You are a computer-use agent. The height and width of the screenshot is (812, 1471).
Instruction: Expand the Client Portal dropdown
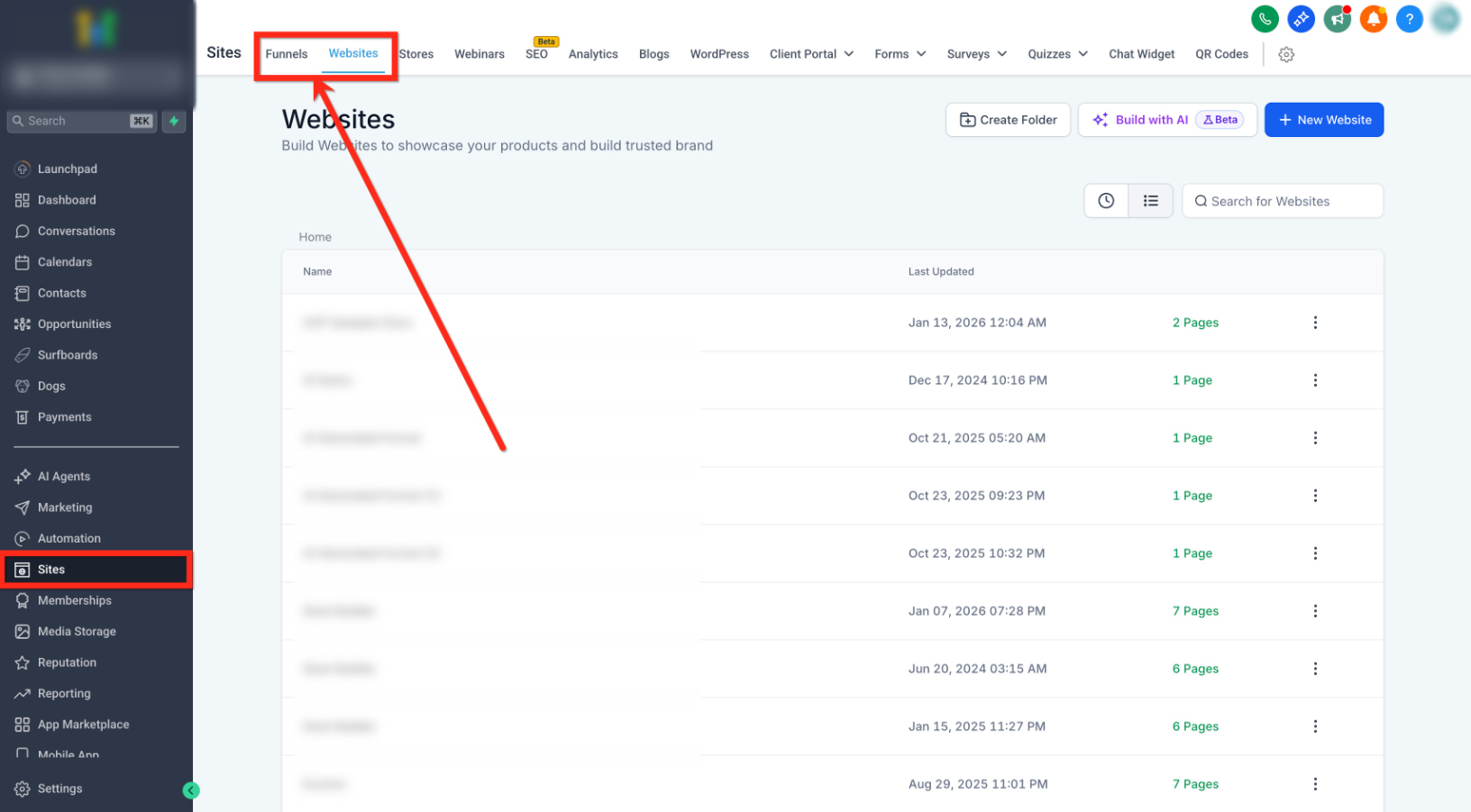(811, 54)
